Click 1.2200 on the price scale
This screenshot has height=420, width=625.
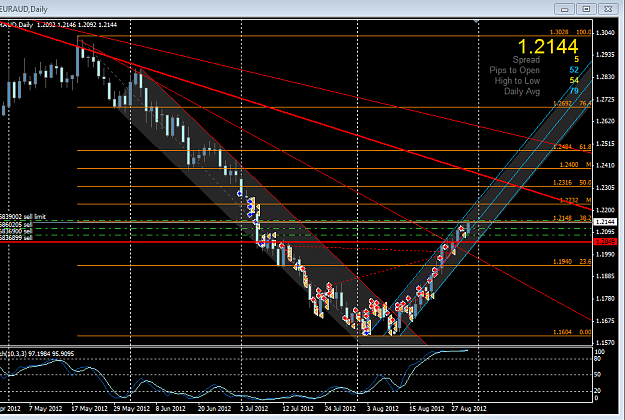(x=605, y=210)
